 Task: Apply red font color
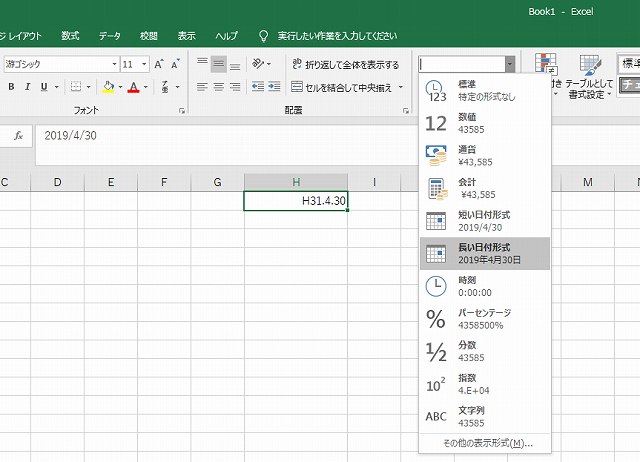click(x=133, y=87)
